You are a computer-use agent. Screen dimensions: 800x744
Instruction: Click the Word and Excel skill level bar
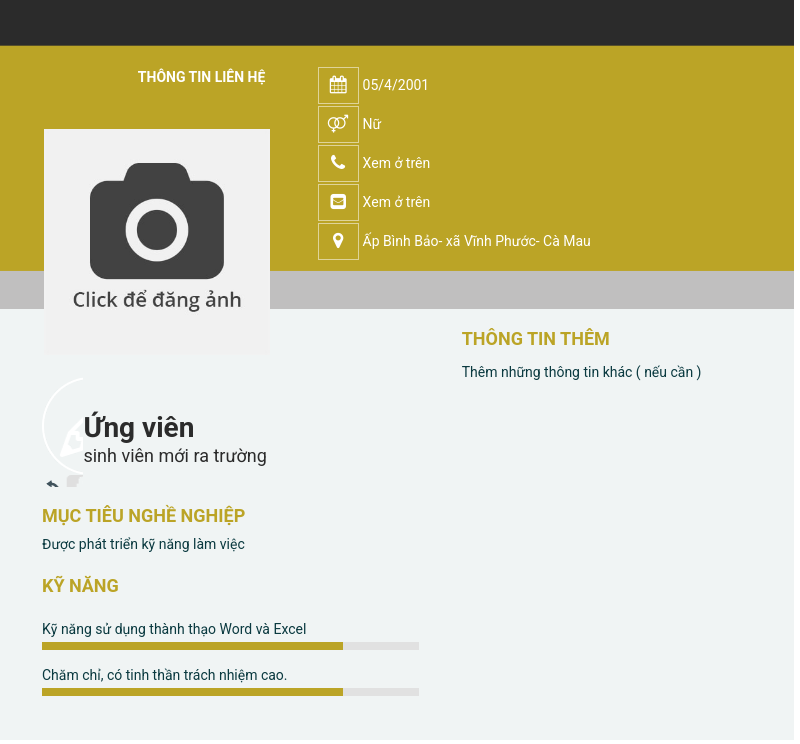(x=230, y=646)
